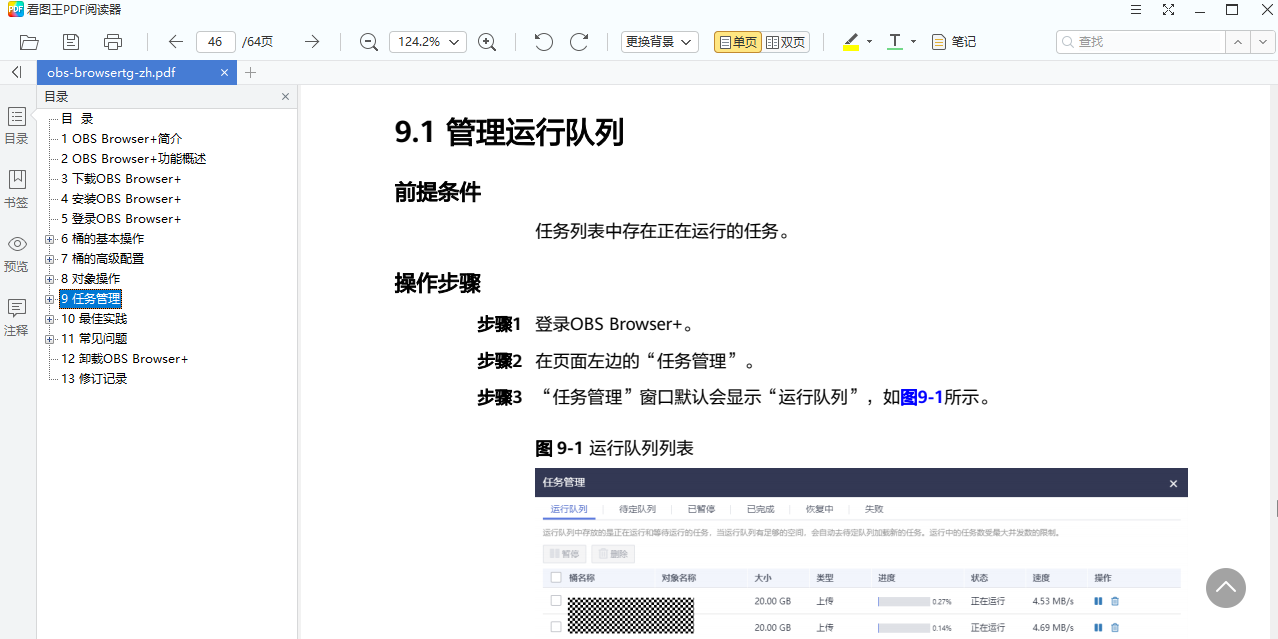Follow the 图9-1 link in step 3
This screenshot has width=1278, height=639.
click(922, 397)
